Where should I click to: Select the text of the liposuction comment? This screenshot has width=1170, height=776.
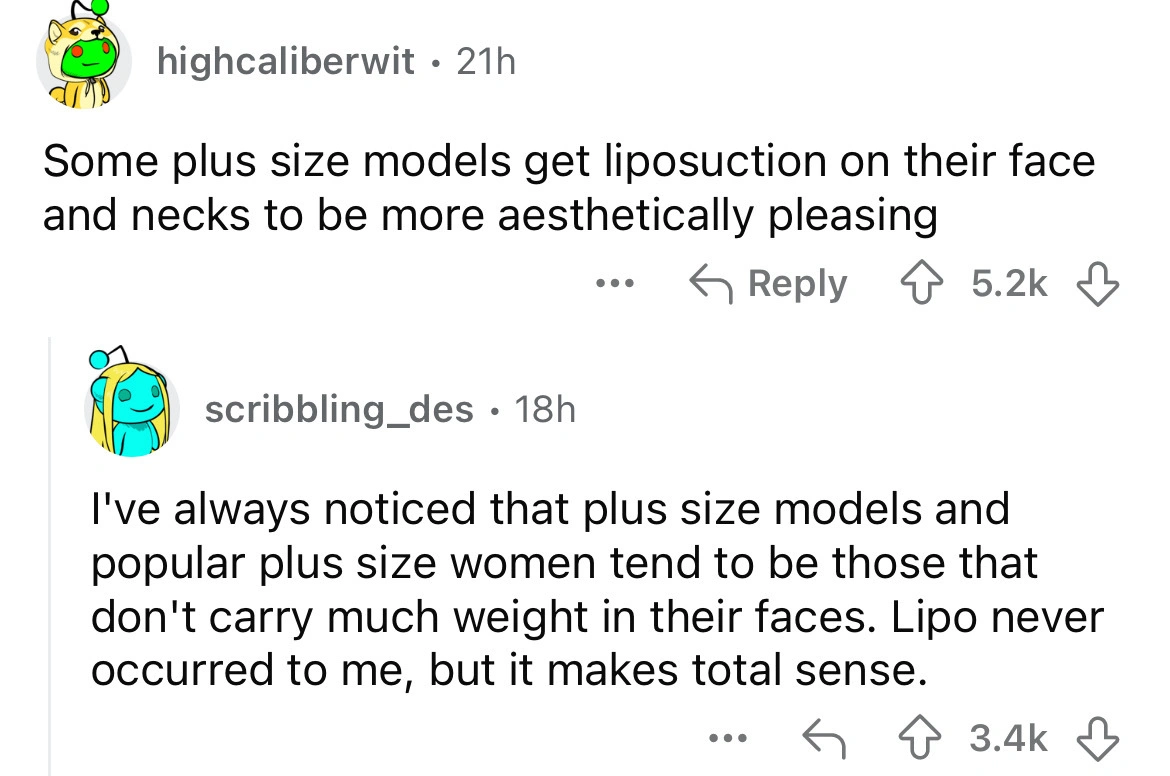tap(569, 188)
